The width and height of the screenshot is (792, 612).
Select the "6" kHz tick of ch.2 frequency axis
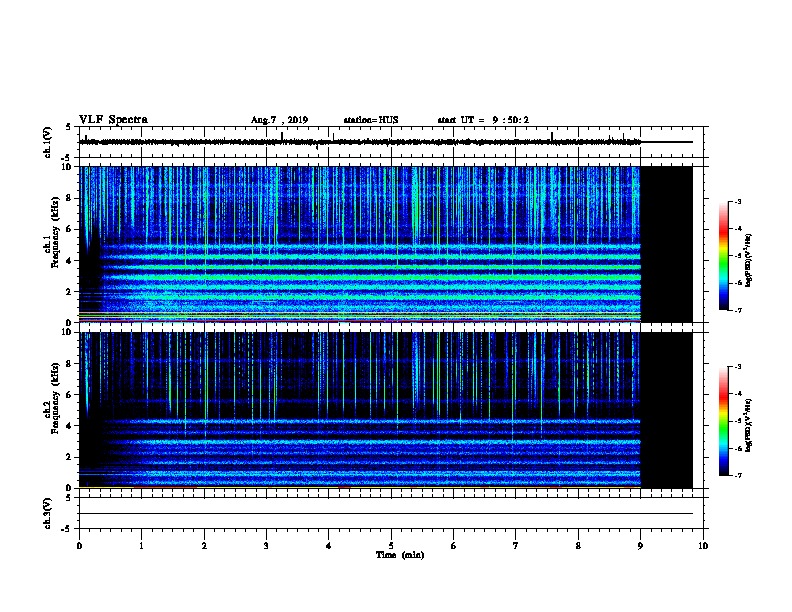click(x=70, y=394)
